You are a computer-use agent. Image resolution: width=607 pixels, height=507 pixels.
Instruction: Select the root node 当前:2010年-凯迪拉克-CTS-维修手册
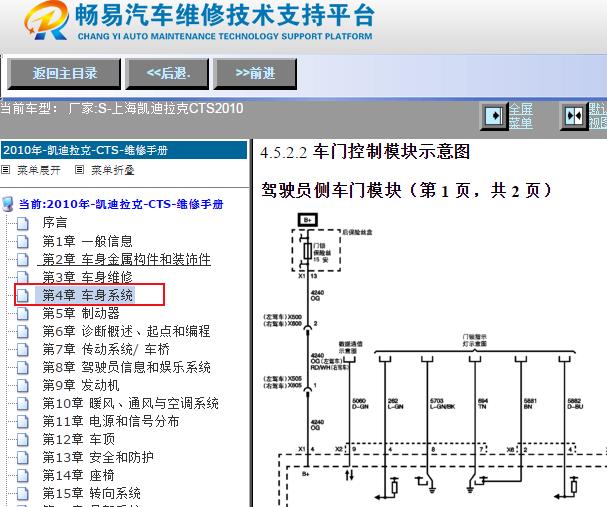click(x=121, y=204)
